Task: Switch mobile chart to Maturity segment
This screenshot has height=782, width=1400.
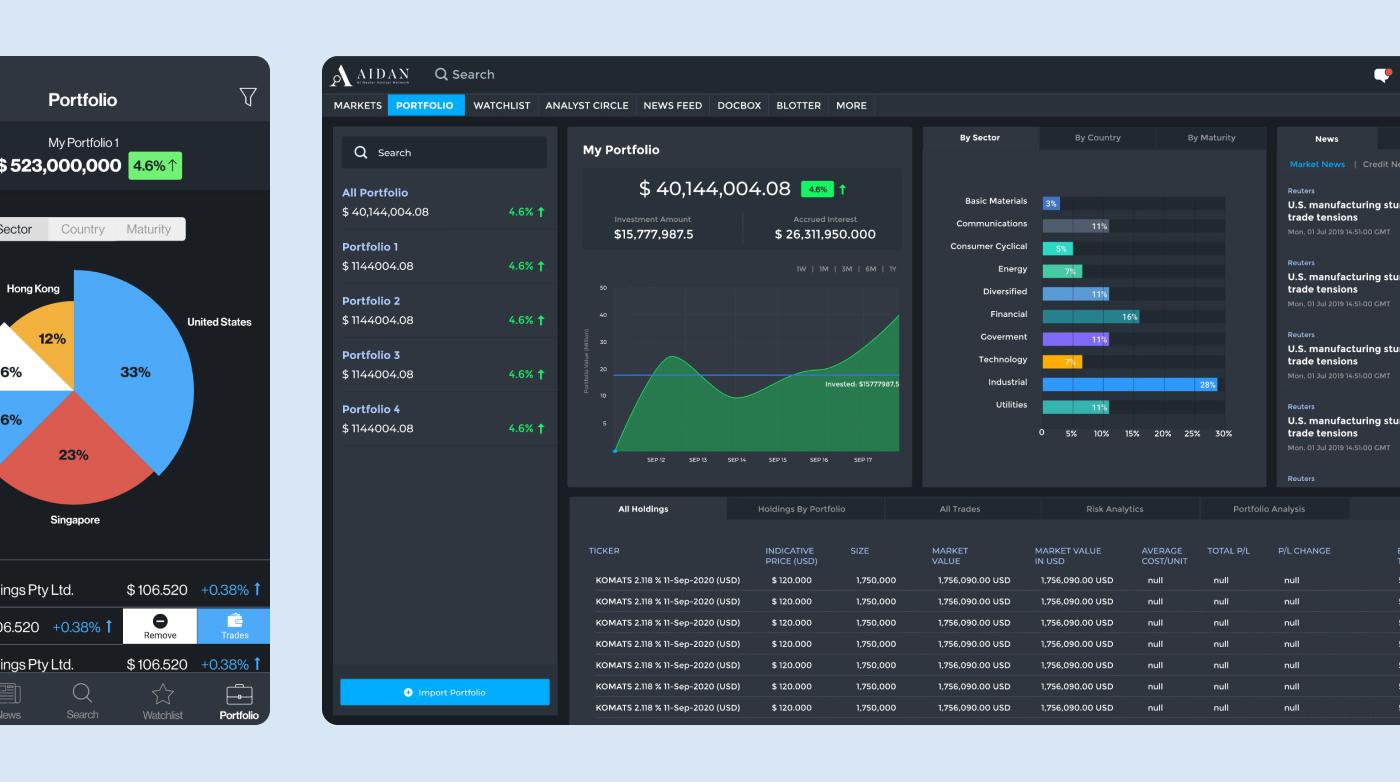Action: [x=148, y=229]
